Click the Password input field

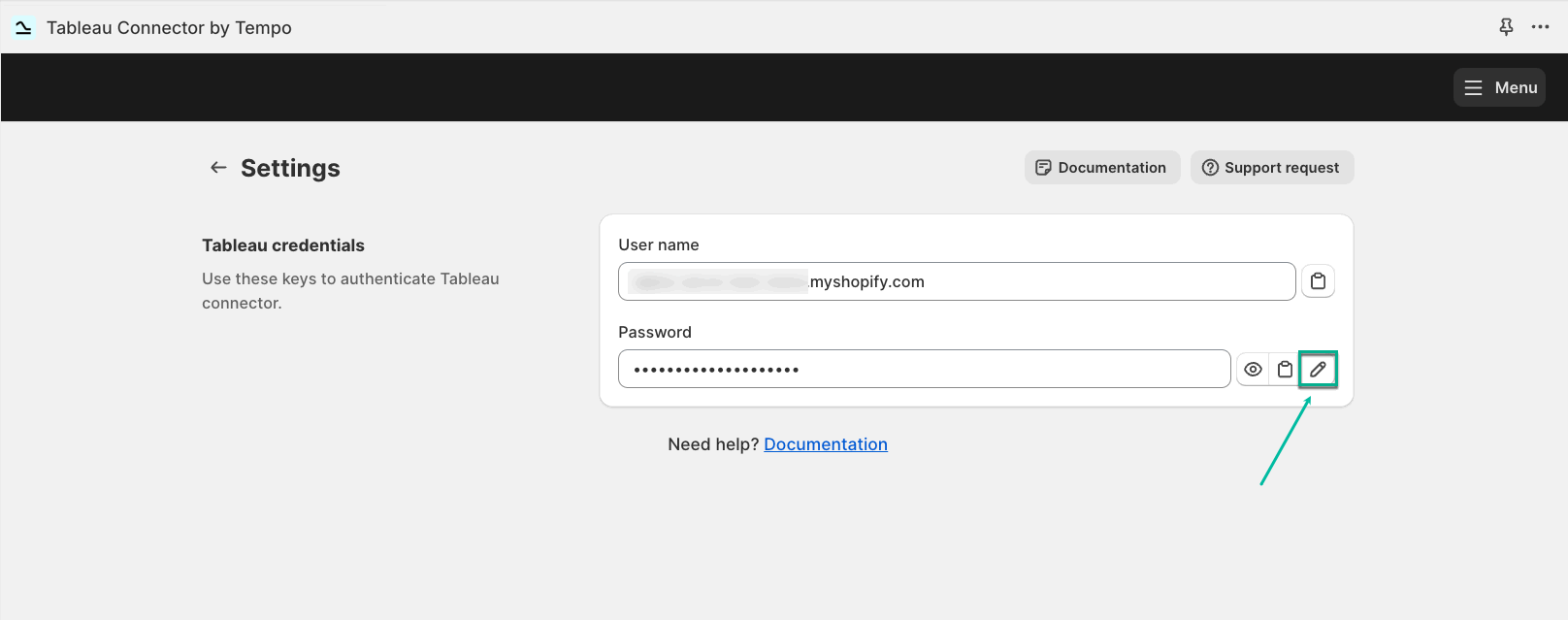point(925,369)
